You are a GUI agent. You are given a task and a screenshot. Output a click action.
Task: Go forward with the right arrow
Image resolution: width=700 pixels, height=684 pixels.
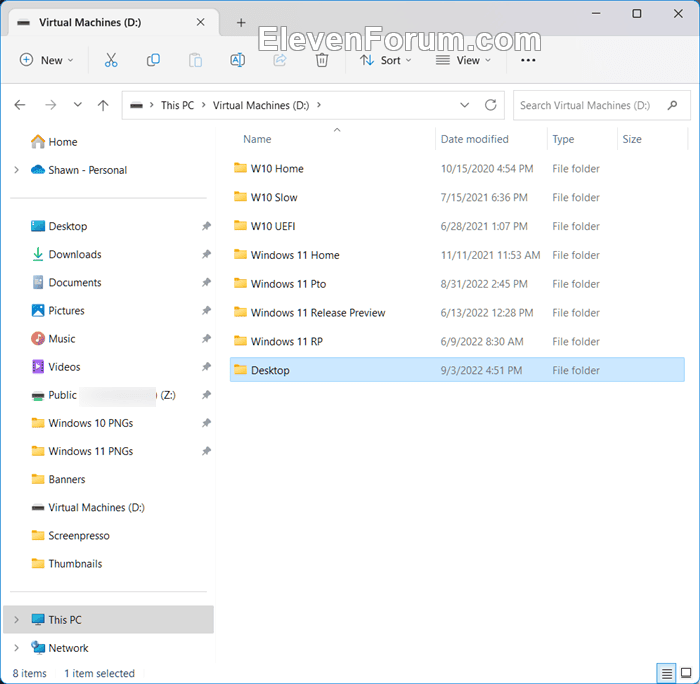pos(51,105)
